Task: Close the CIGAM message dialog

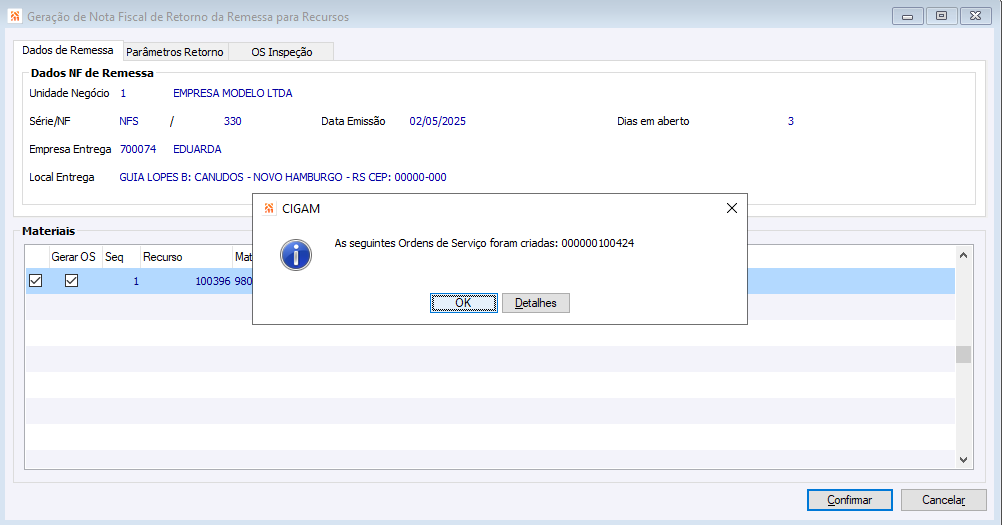Action: [732, 208]
